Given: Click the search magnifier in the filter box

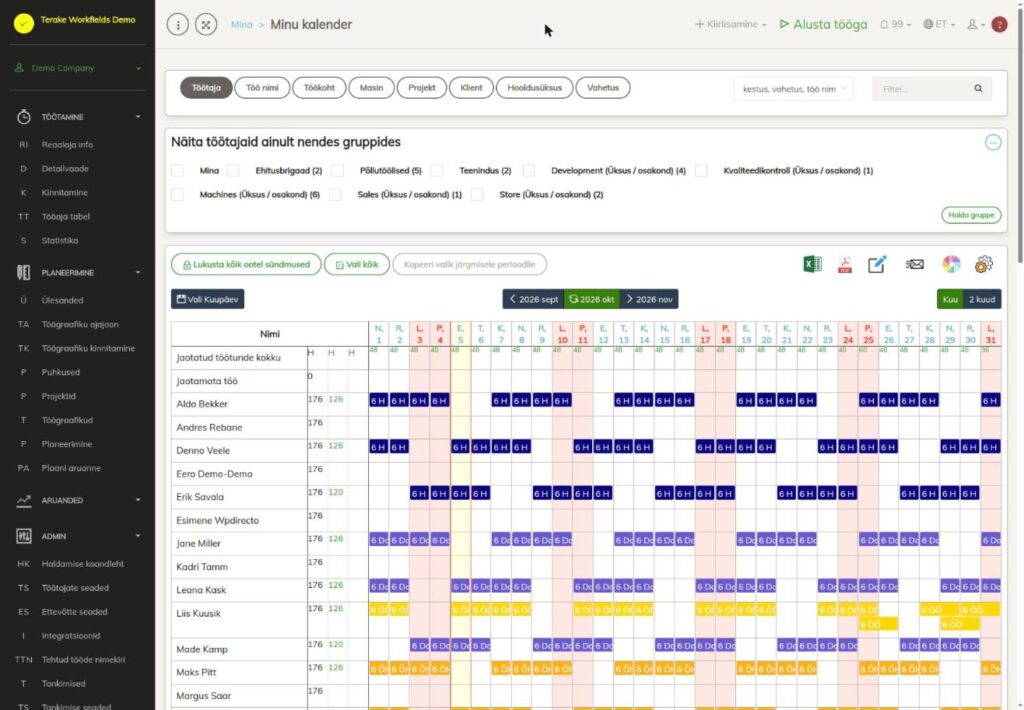Looking at the screenshot, I should 978,88.
